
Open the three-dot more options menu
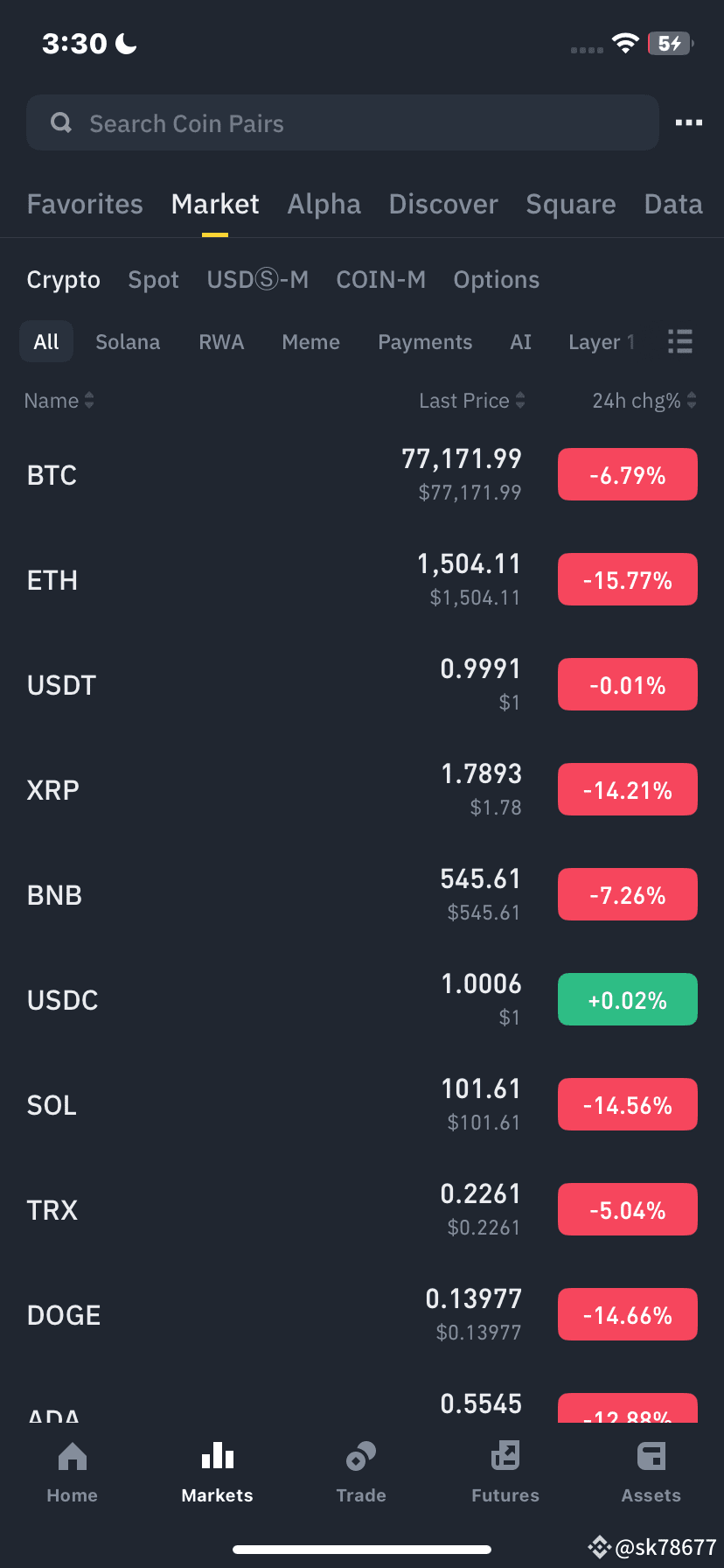689,122
